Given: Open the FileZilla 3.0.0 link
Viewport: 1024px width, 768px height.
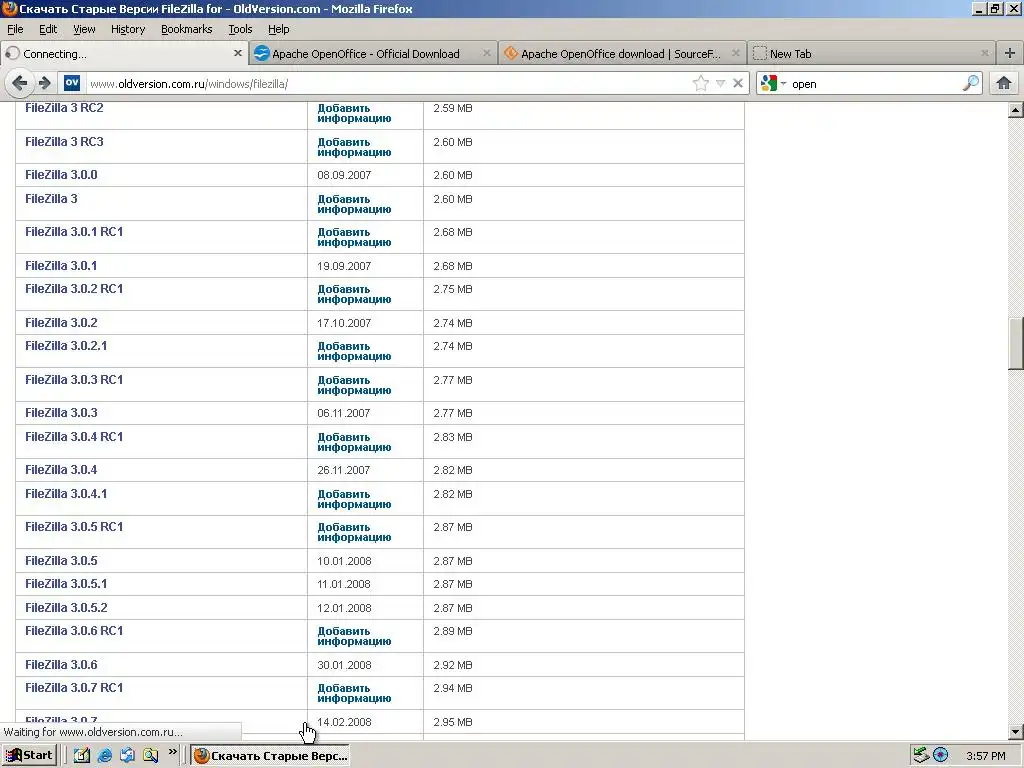Looking at the screenshot, I should [x=61, y=174].
